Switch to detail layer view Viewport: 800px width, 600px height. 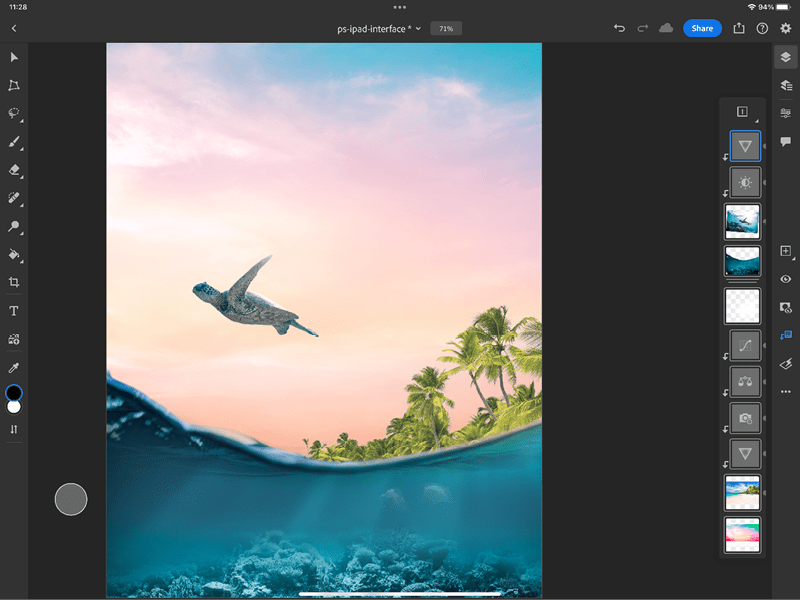[786, 85]
